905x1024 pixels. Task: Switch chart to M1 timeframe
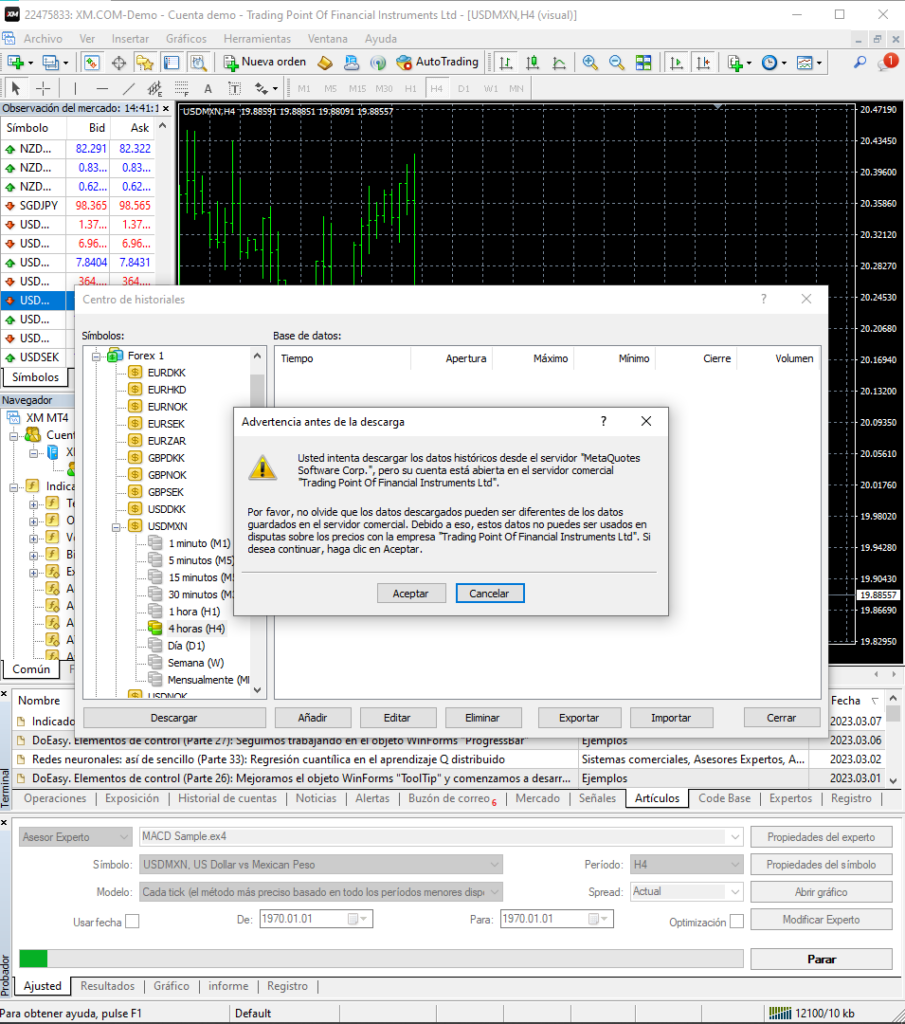tap(304, 89)
